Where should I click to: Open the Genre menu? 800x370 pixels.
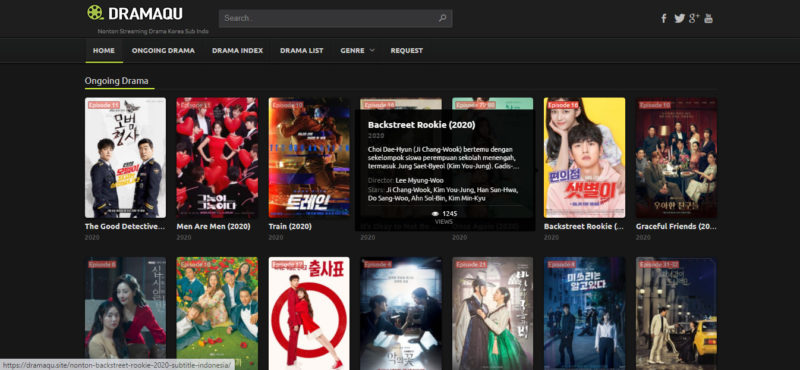tap(353, 51)
